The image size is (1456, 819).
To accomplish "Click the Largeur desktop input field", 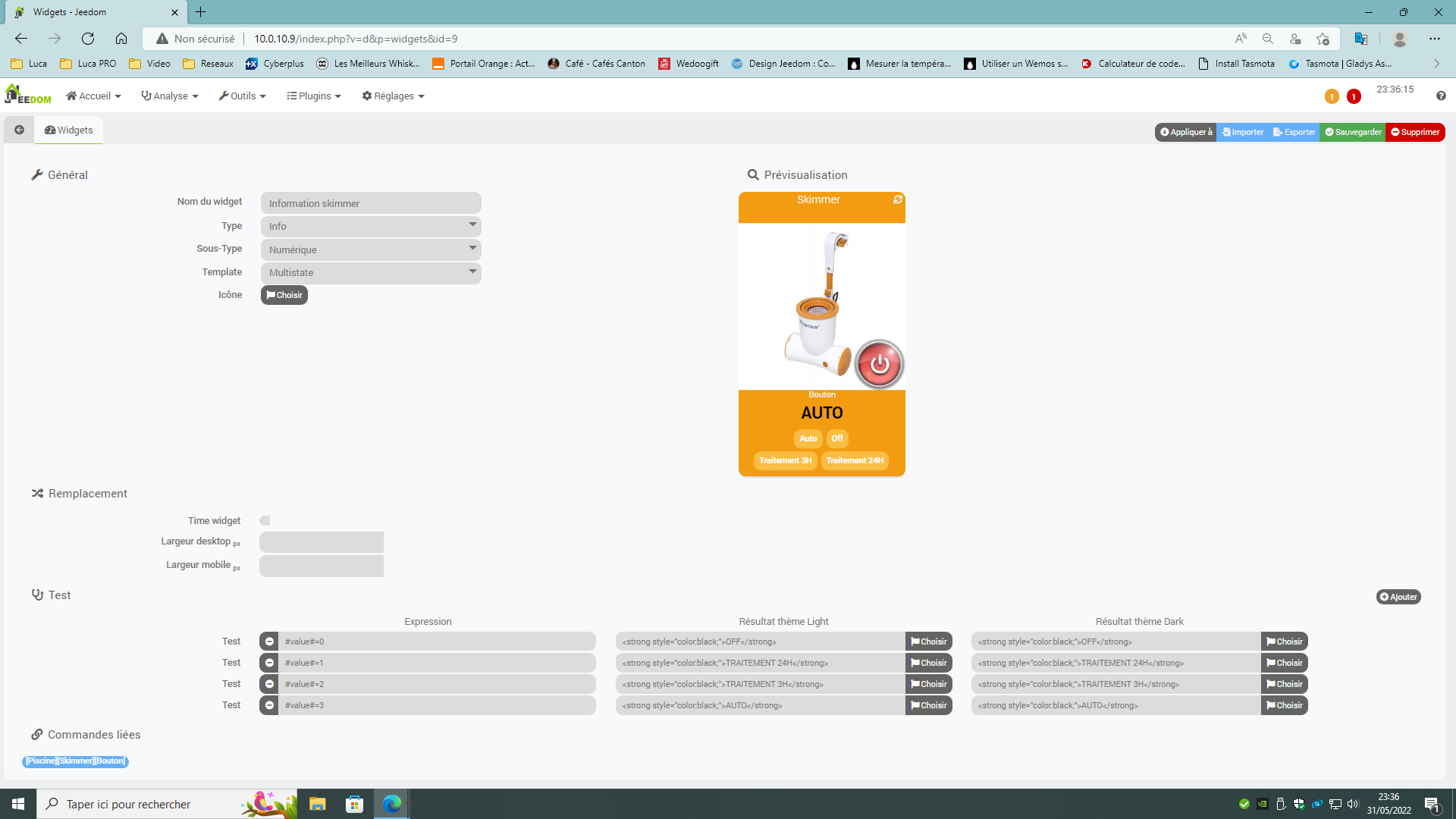I will [322, 542].
